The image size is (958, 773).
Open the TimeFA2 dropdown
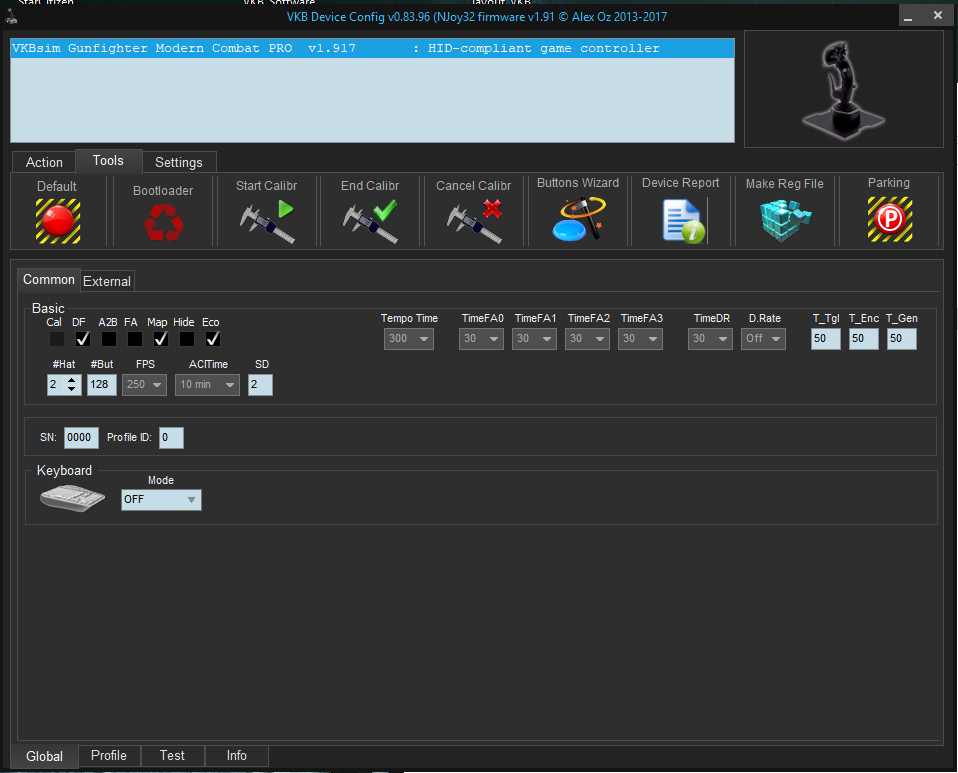click(587, 339)
